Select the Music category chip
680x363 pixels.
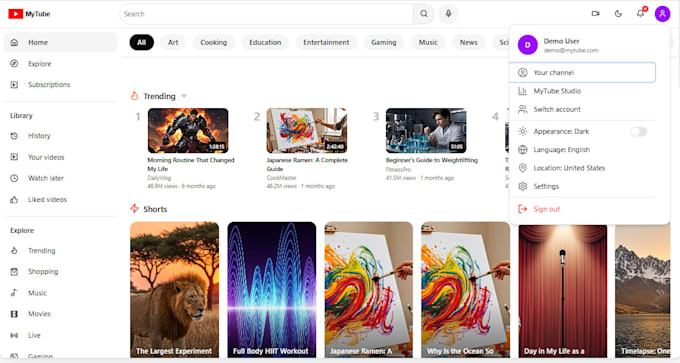[428, 43]
